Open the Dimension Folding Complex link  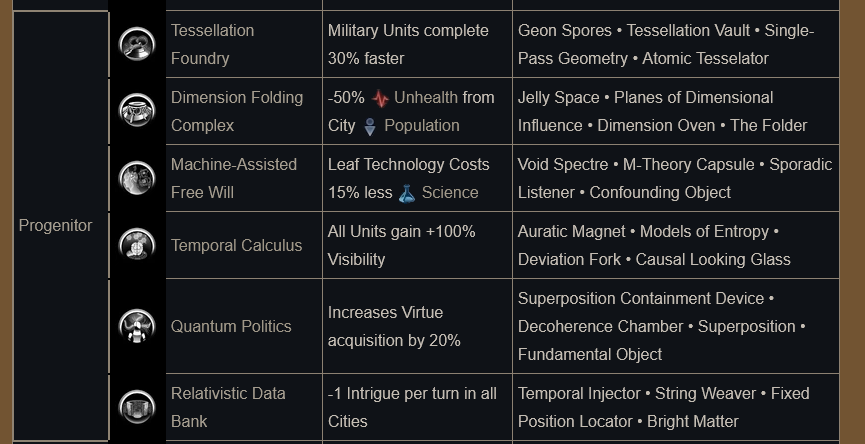[237, 111]
